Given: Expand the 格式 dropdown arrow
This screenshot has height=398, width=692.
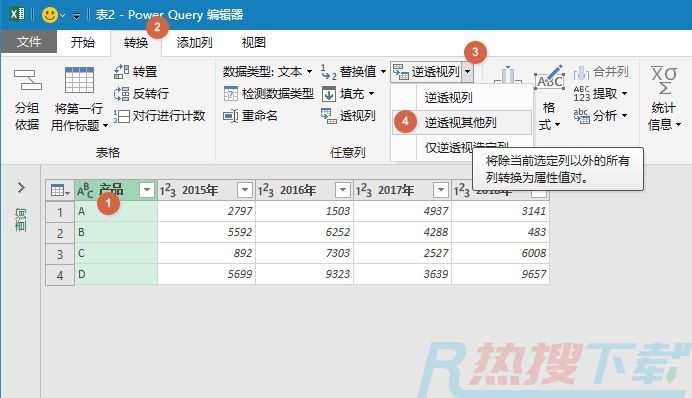Looking at the screenshot, I should [557, 125].
